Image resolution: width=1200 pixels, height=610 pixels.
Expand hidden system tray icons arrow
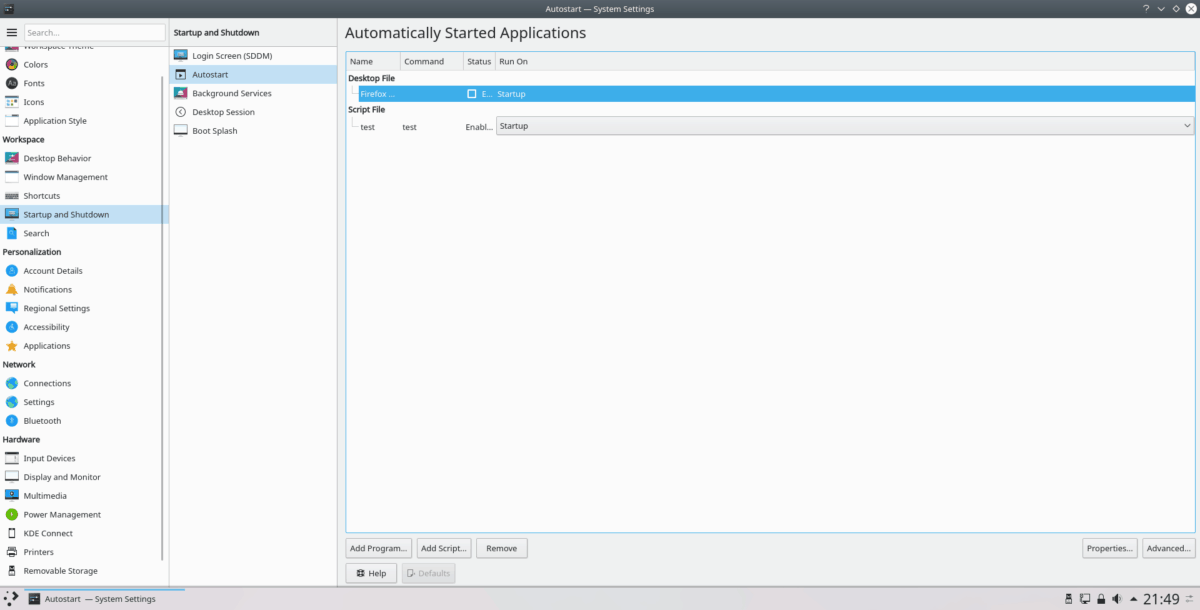[1132, 599]
